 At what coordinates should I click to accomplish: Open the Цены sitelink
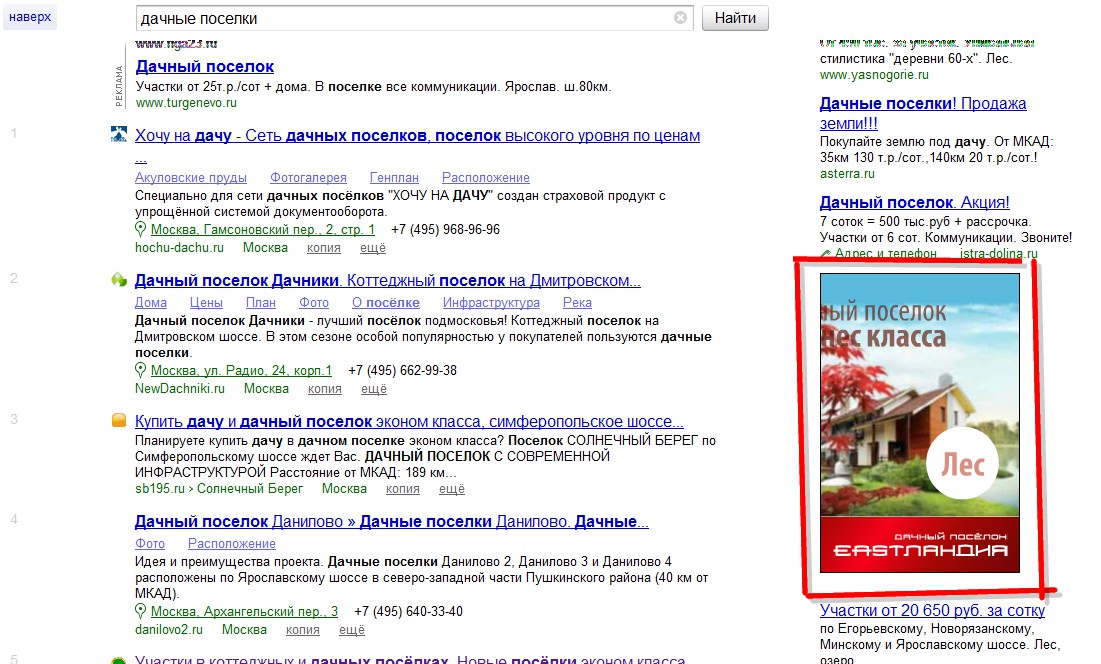[x=206, y=303]
